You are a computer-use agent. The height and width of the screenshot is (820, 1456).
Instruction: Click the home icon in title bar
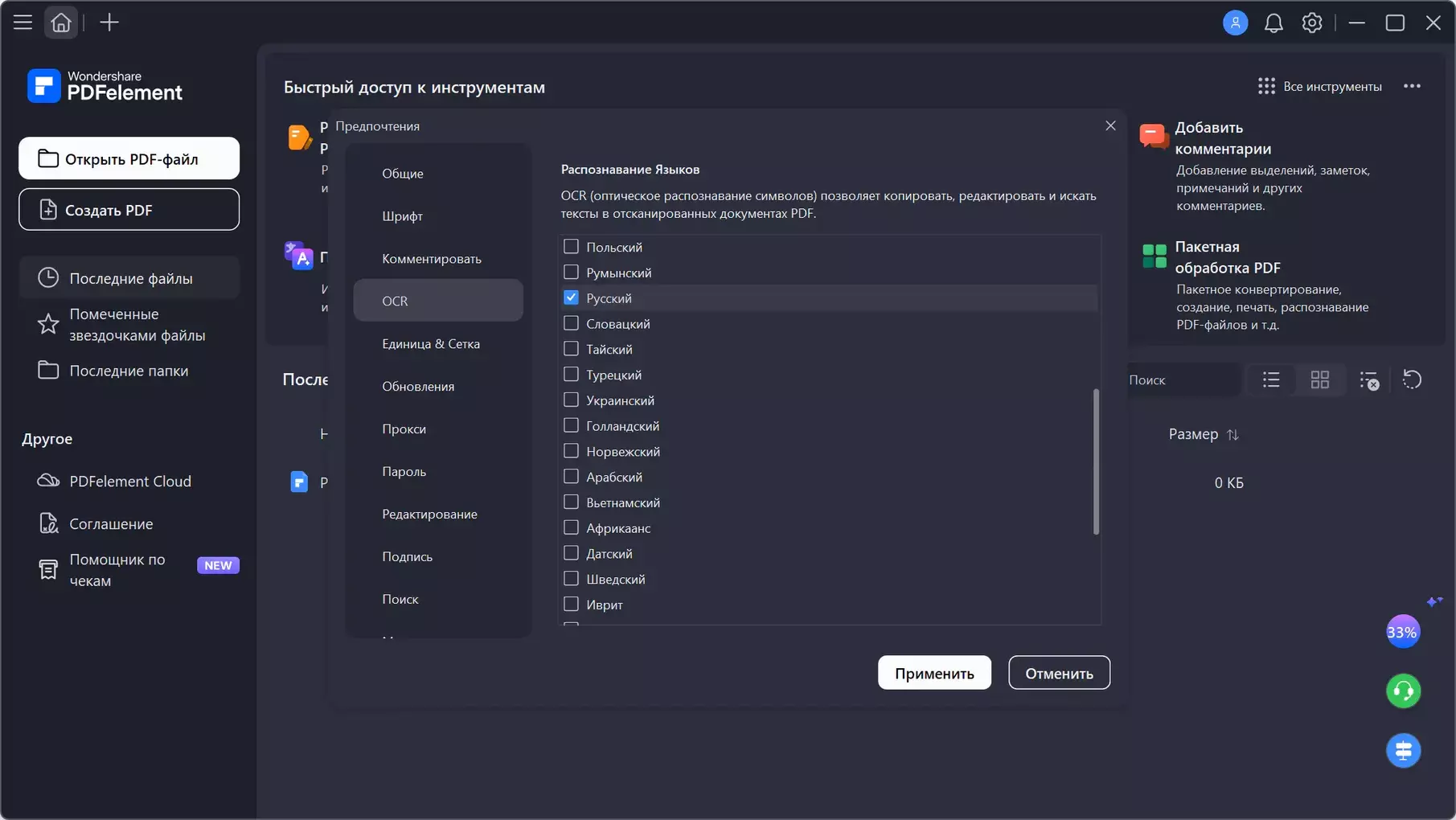point(61,23)
